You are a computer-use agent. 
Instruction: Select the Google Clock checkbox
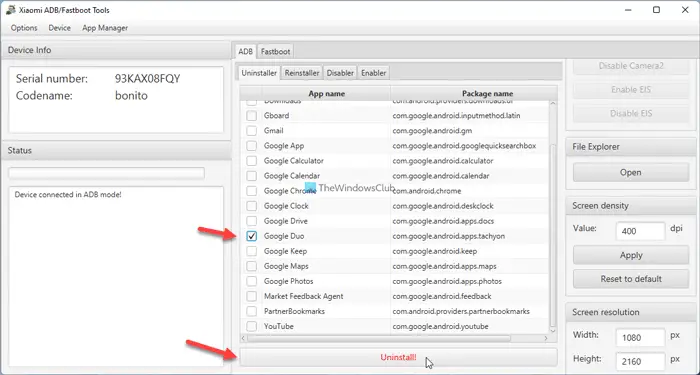252,206
